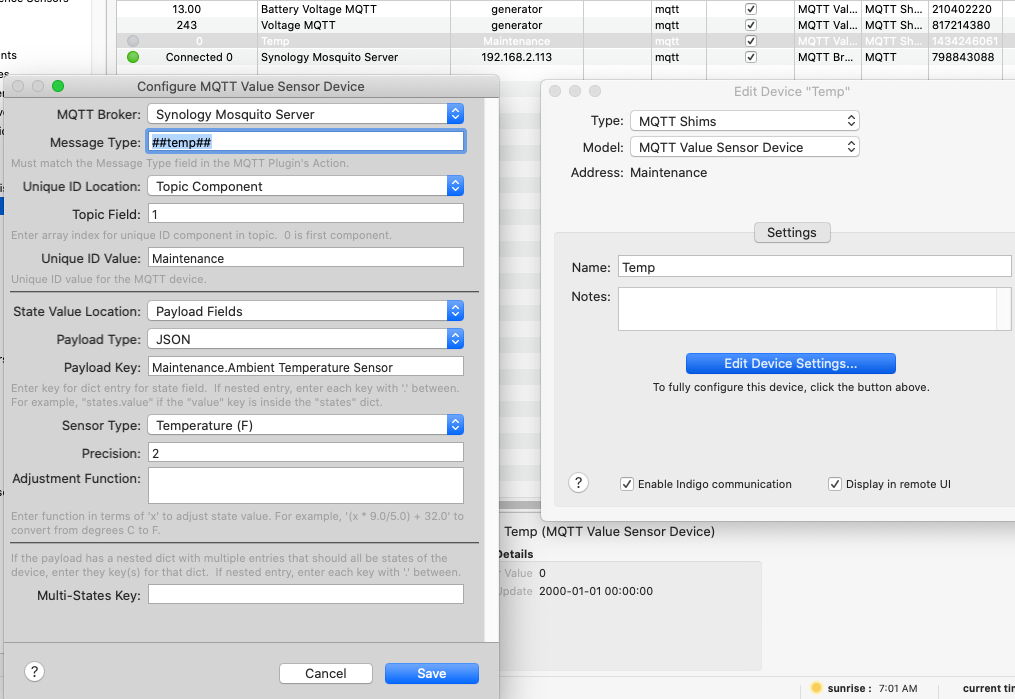The image size is (1015, 699).
Task: Click 192.168.2.113 address cell
Action: tap(517, 57)
